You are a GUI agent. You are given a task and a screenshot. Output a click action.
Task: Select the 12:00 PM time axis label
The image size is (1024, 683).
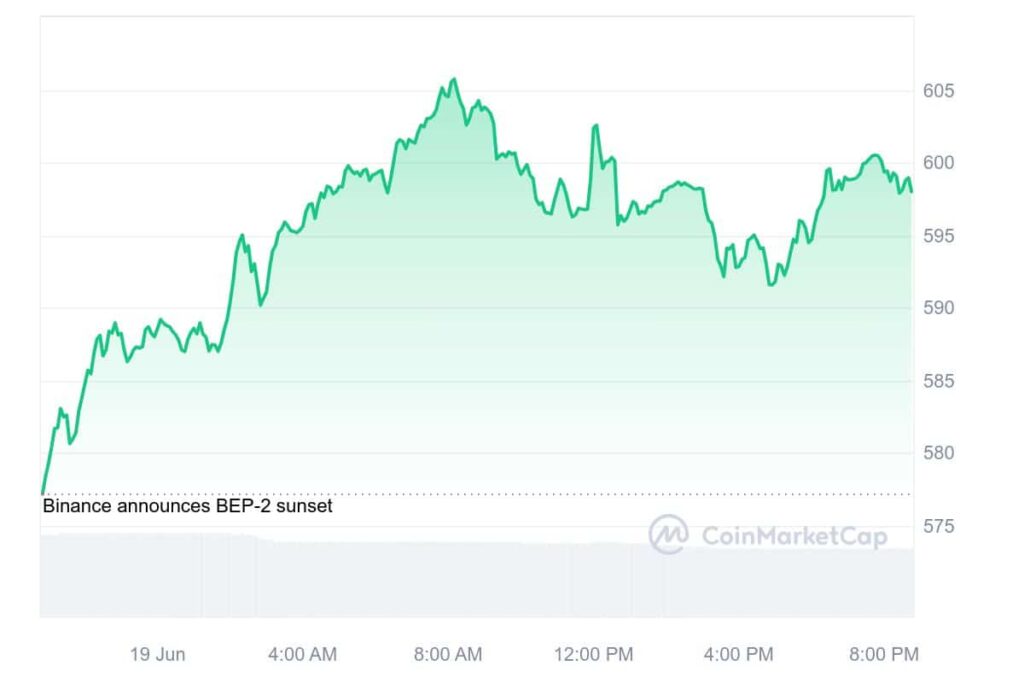(x=594, y=655)
